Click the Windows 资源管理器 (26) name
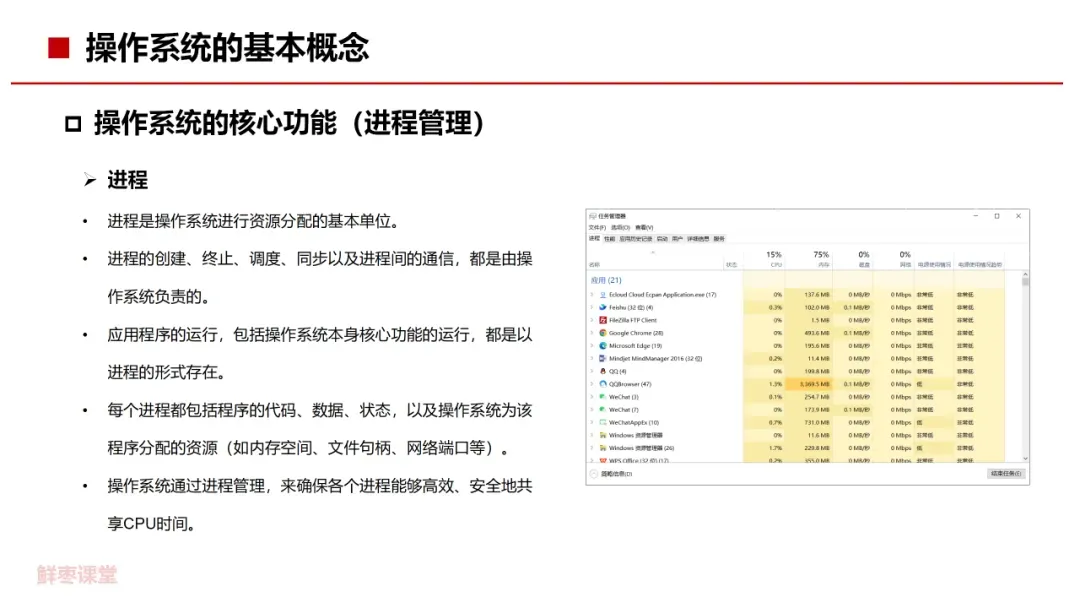The image size is (1080, 608). click(641, 448)
